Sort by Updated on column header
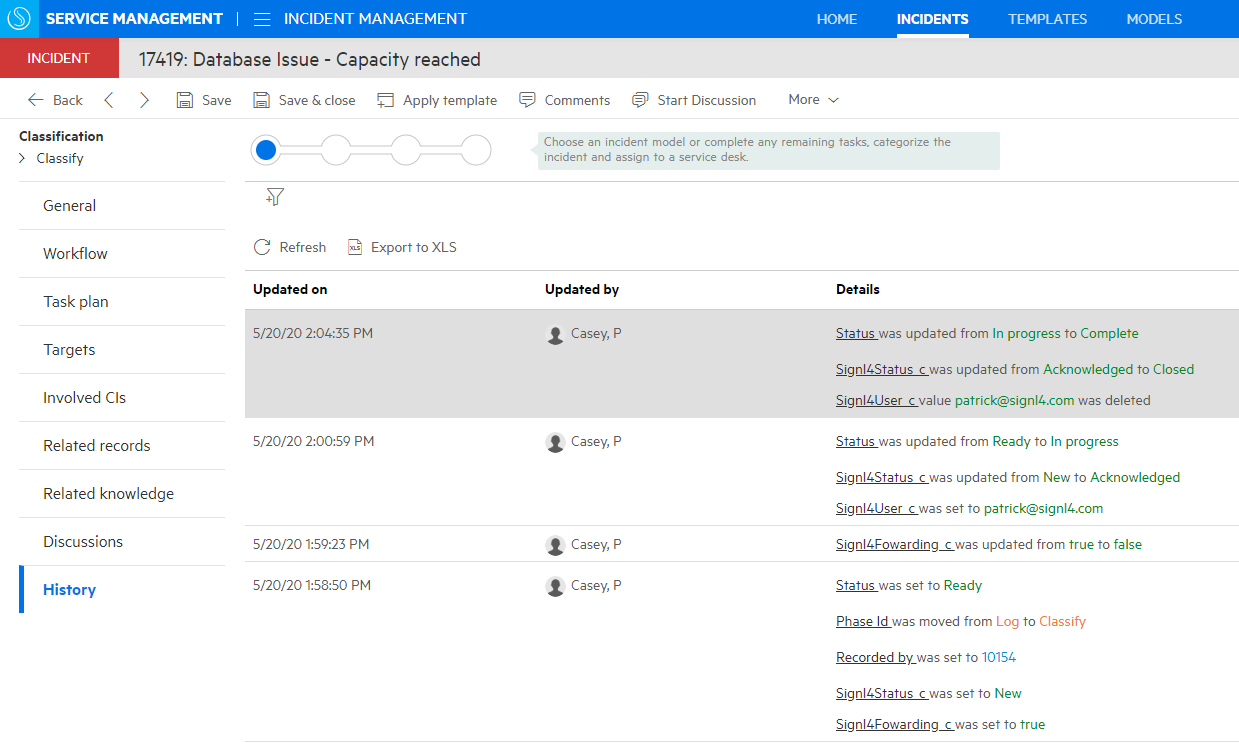 pyautogui.click(x=290, y=289)
